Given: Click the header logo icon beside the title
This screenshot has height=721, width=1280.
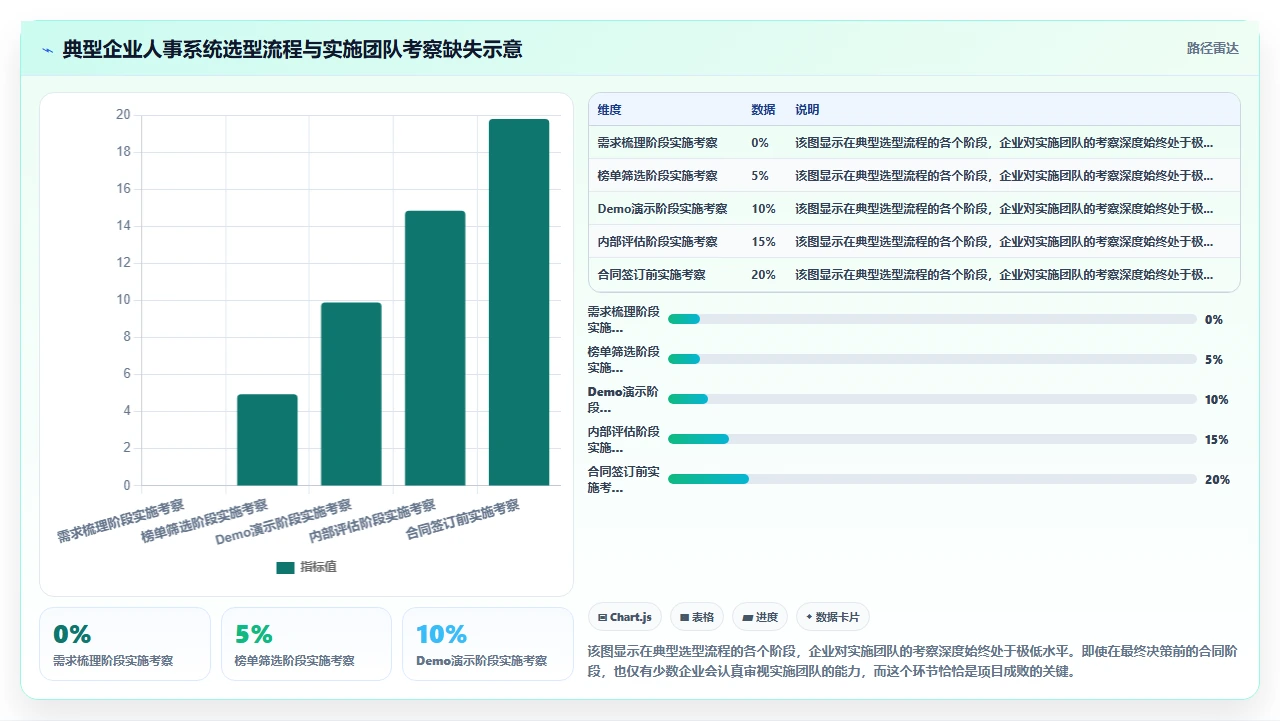Looking at the screenshot, I should click(x=47, y=49).
